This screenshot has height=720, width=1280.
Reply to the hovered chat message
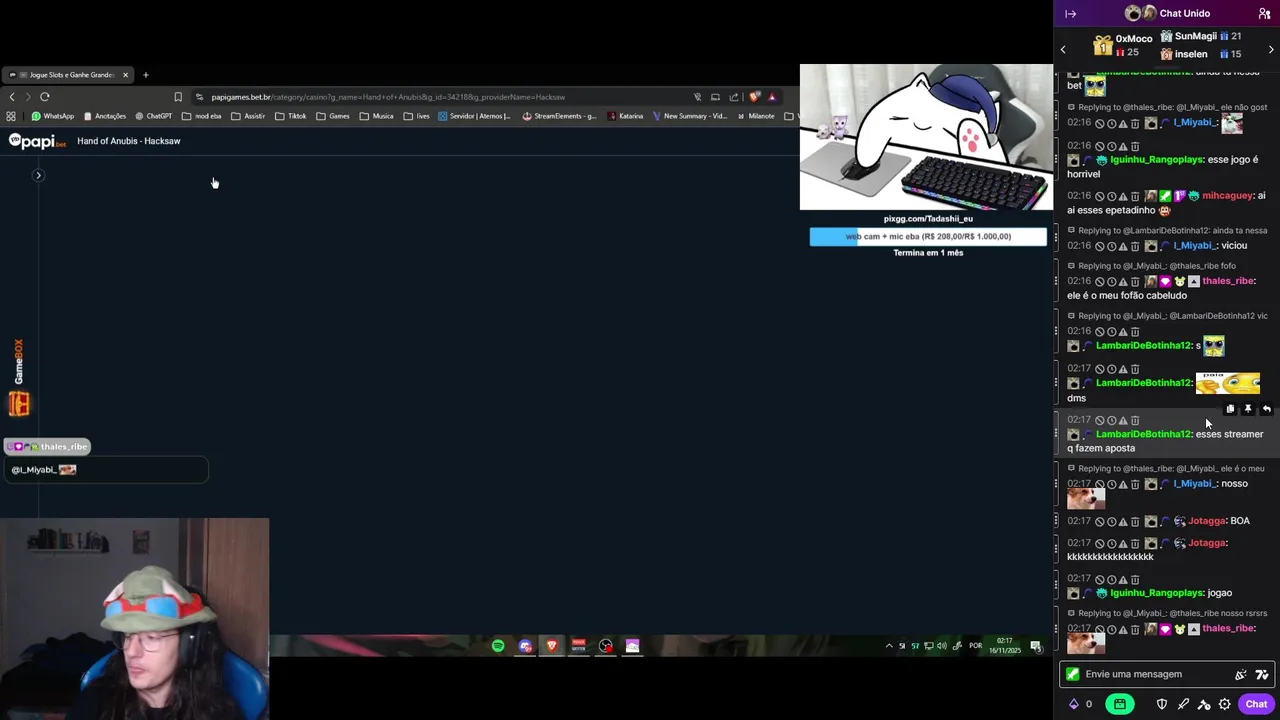point(1266,409)
